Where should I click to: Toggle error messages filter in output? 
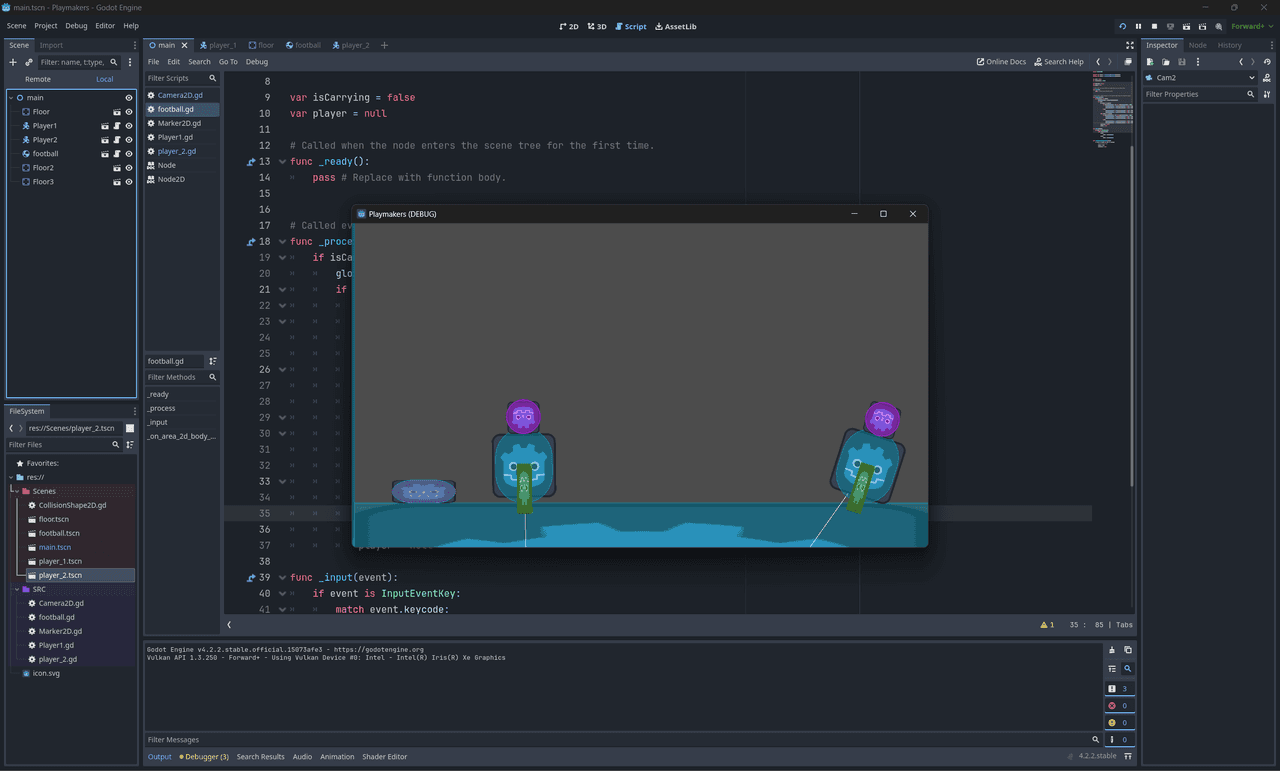1118,705
